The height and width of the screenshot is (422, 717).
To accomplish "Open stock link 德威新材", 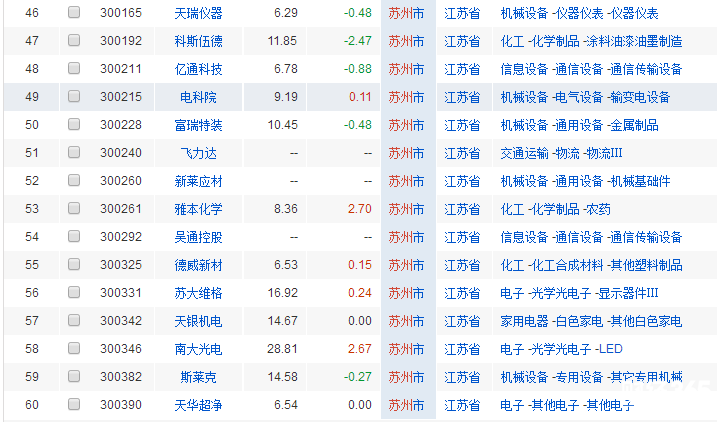I will 198,265.
